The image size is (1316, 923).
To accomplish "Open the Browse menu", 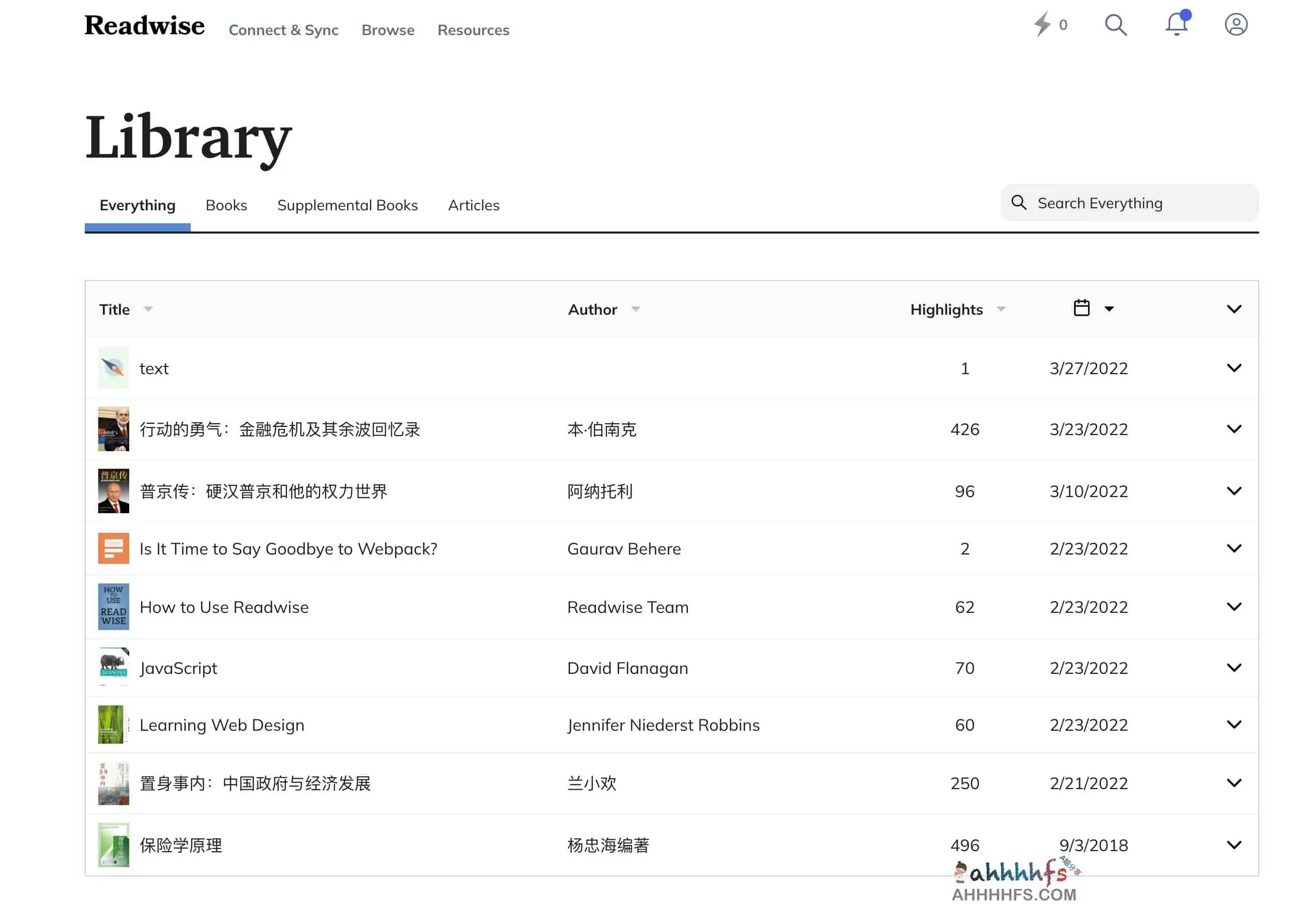I will point(388,30).
